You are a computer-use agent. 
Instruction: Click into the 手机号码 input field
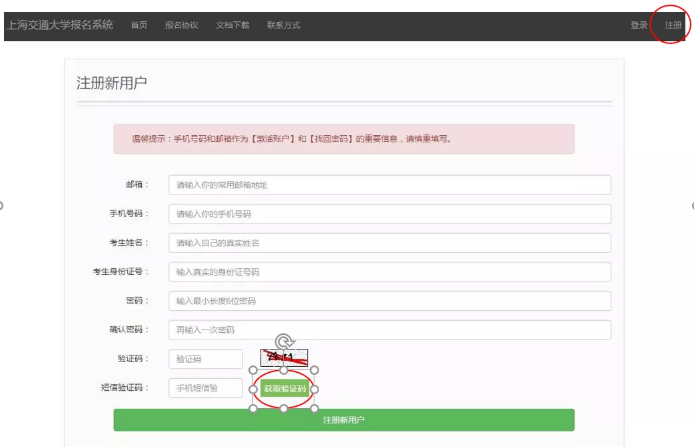[x=389, y=214]
